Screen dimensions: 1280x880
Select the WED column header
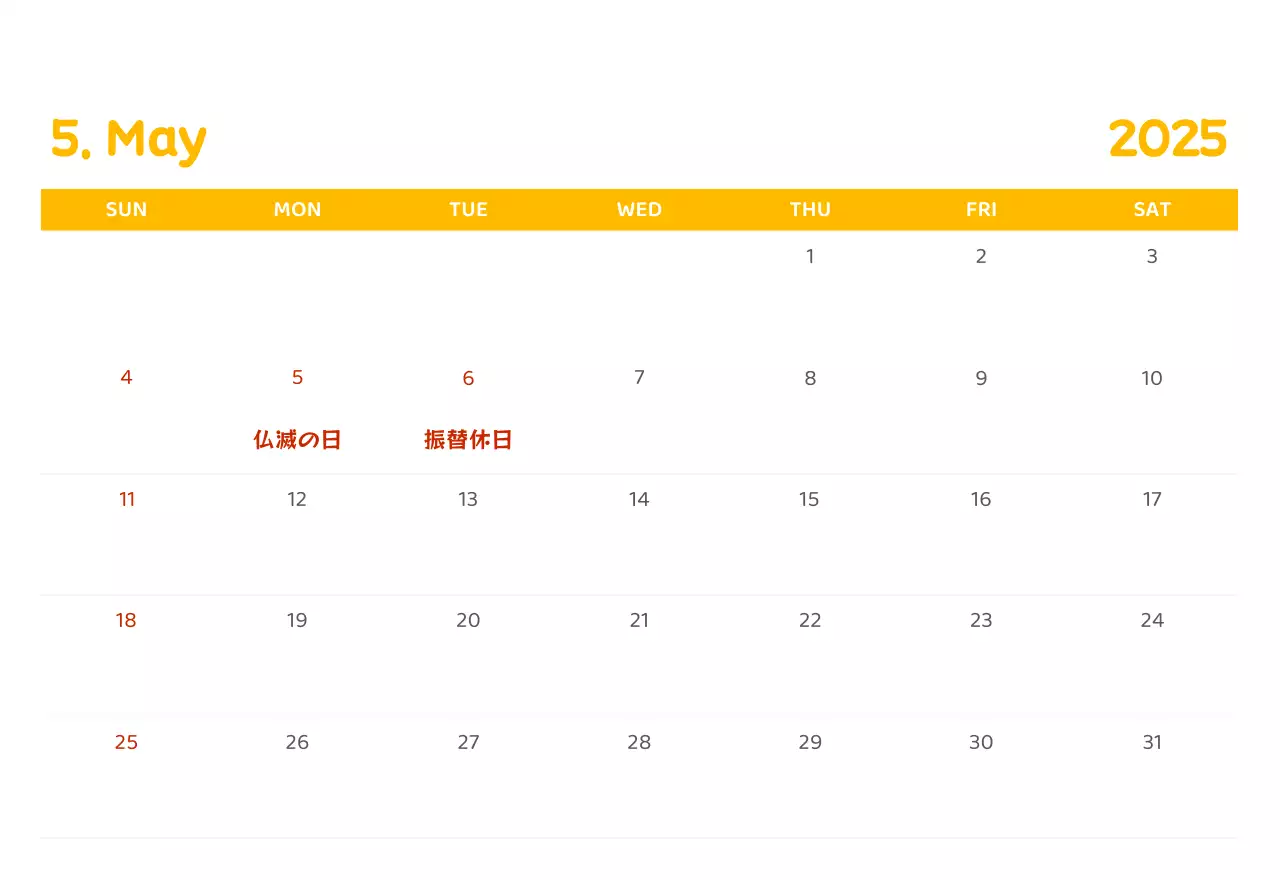tap(639, 210)
